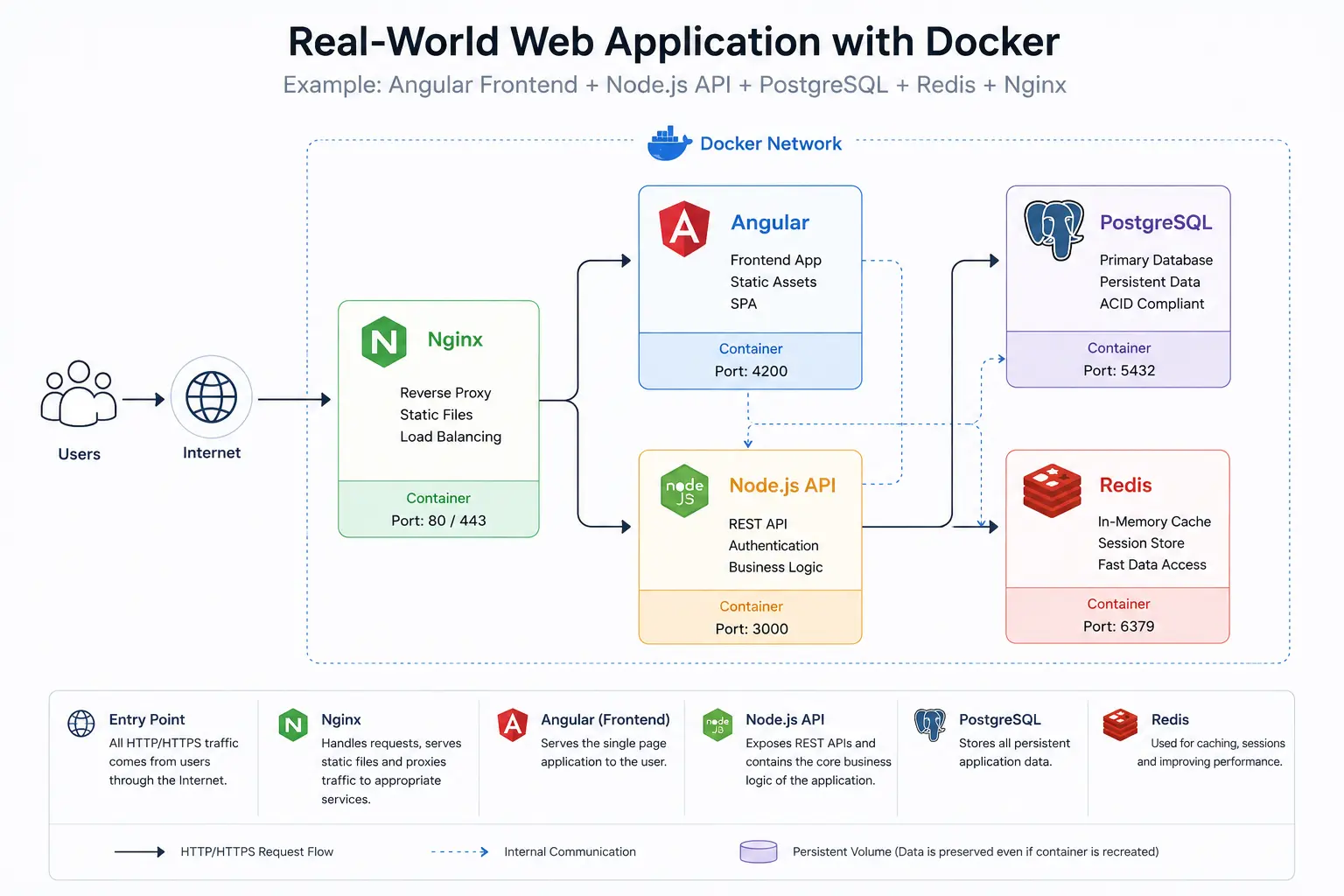Click the "Port: 80 / 443" text
Screen dimensions: 1344x896
[438, 521]
